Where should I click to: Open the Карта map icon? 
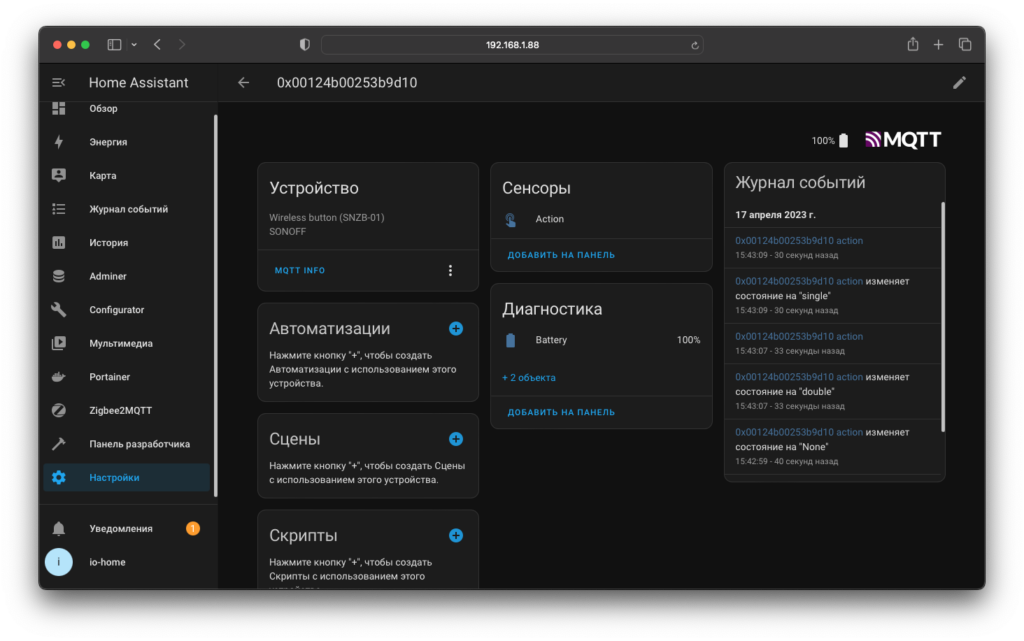59,175
